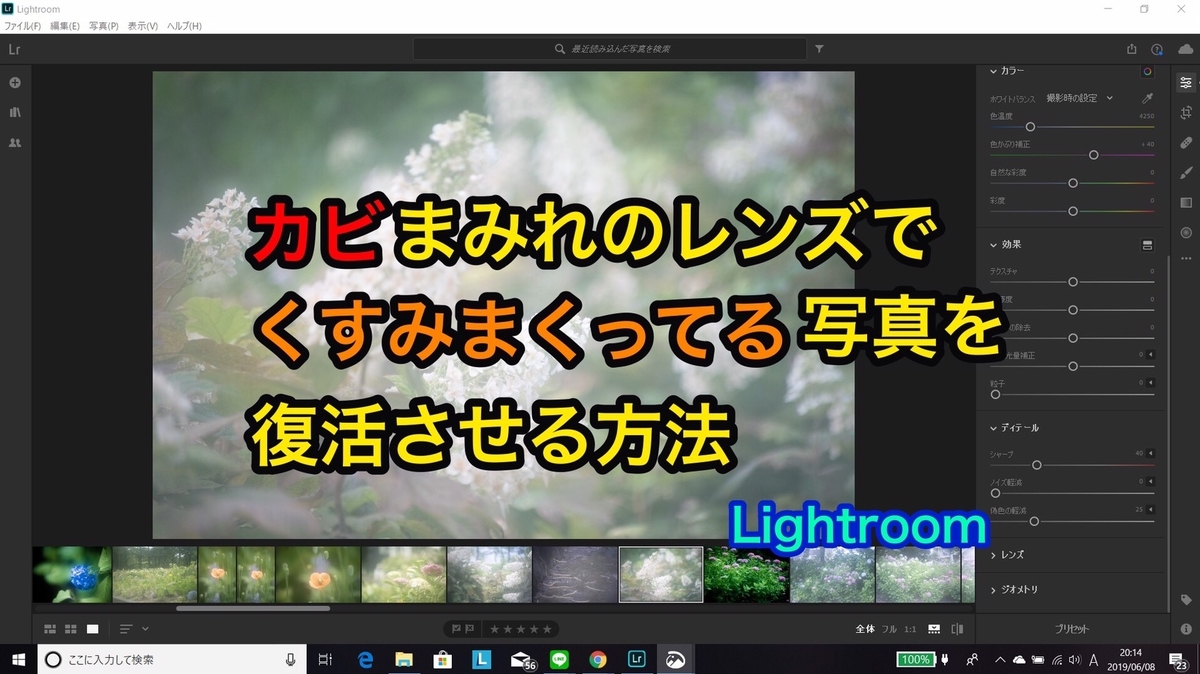
Task: Open the ヘルプ(H) menu
Action: click(x=184, y=25)
